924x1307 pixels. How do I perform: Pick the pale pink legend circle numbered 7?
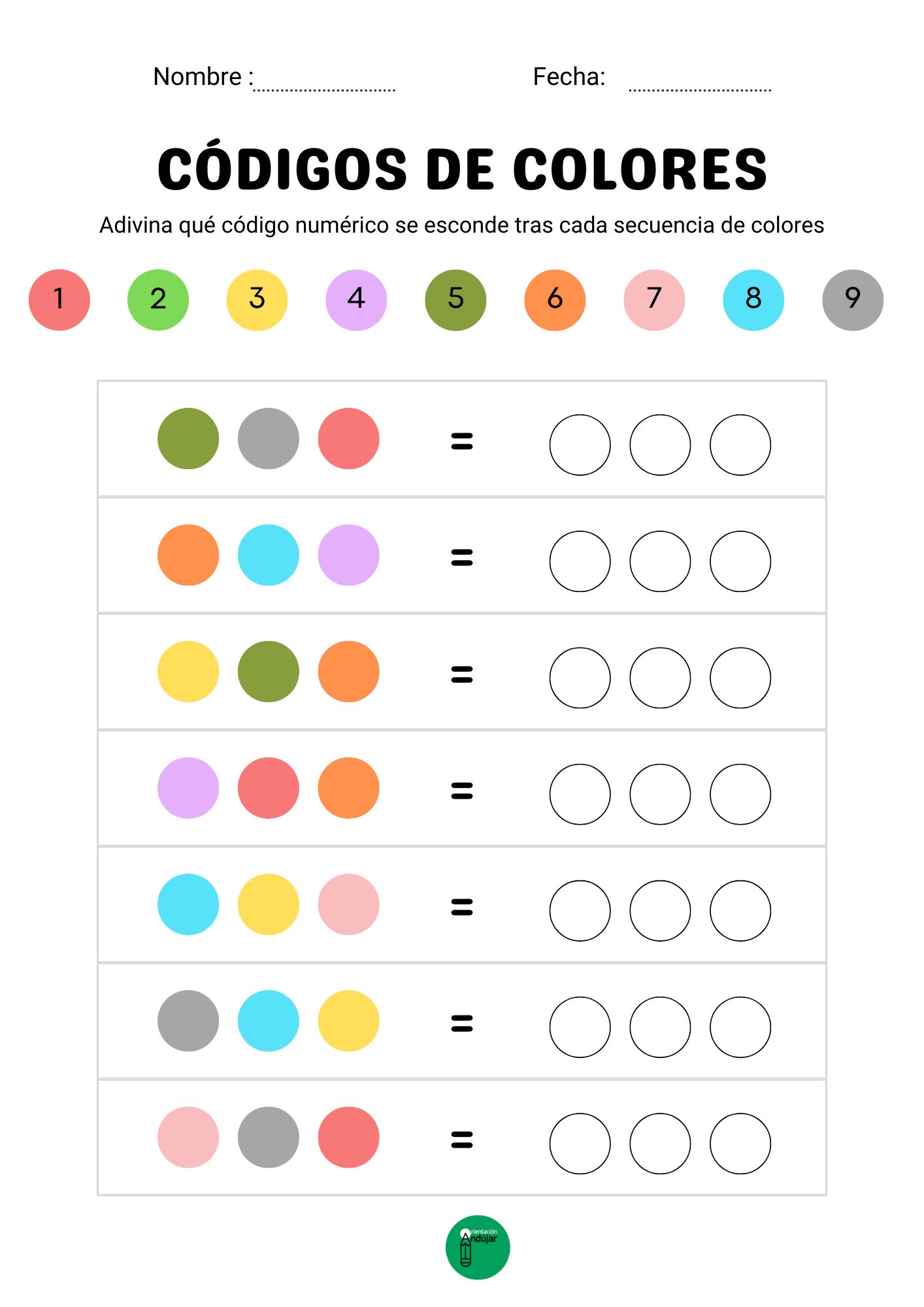654,300
